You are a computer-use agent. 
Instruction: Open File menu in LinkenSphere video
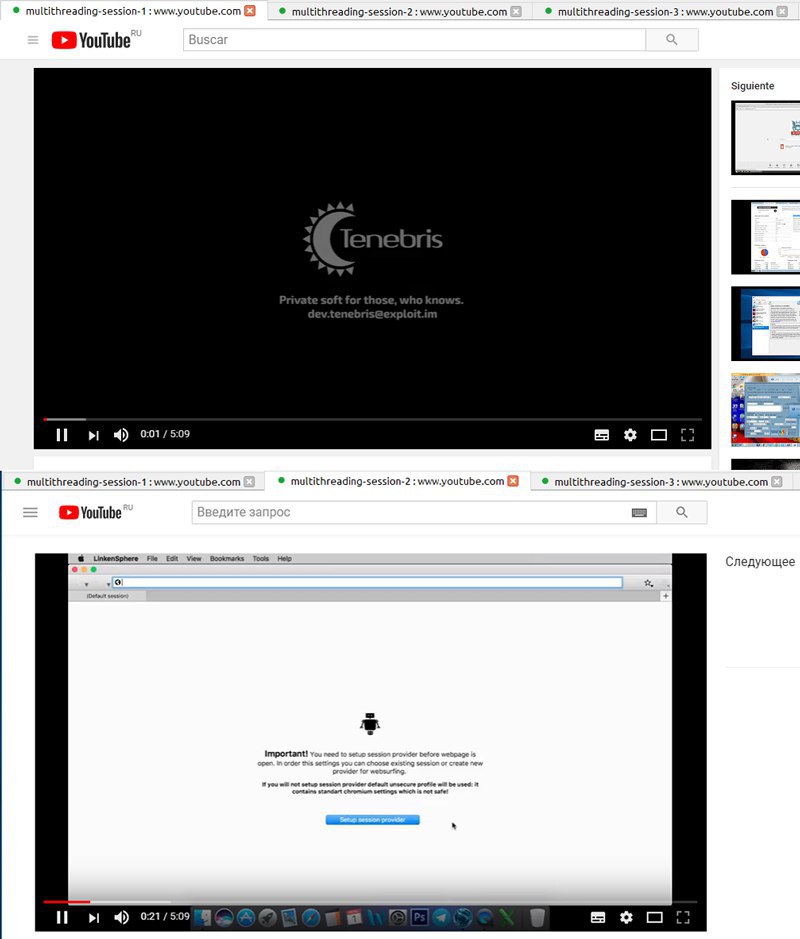pos(152,559)
